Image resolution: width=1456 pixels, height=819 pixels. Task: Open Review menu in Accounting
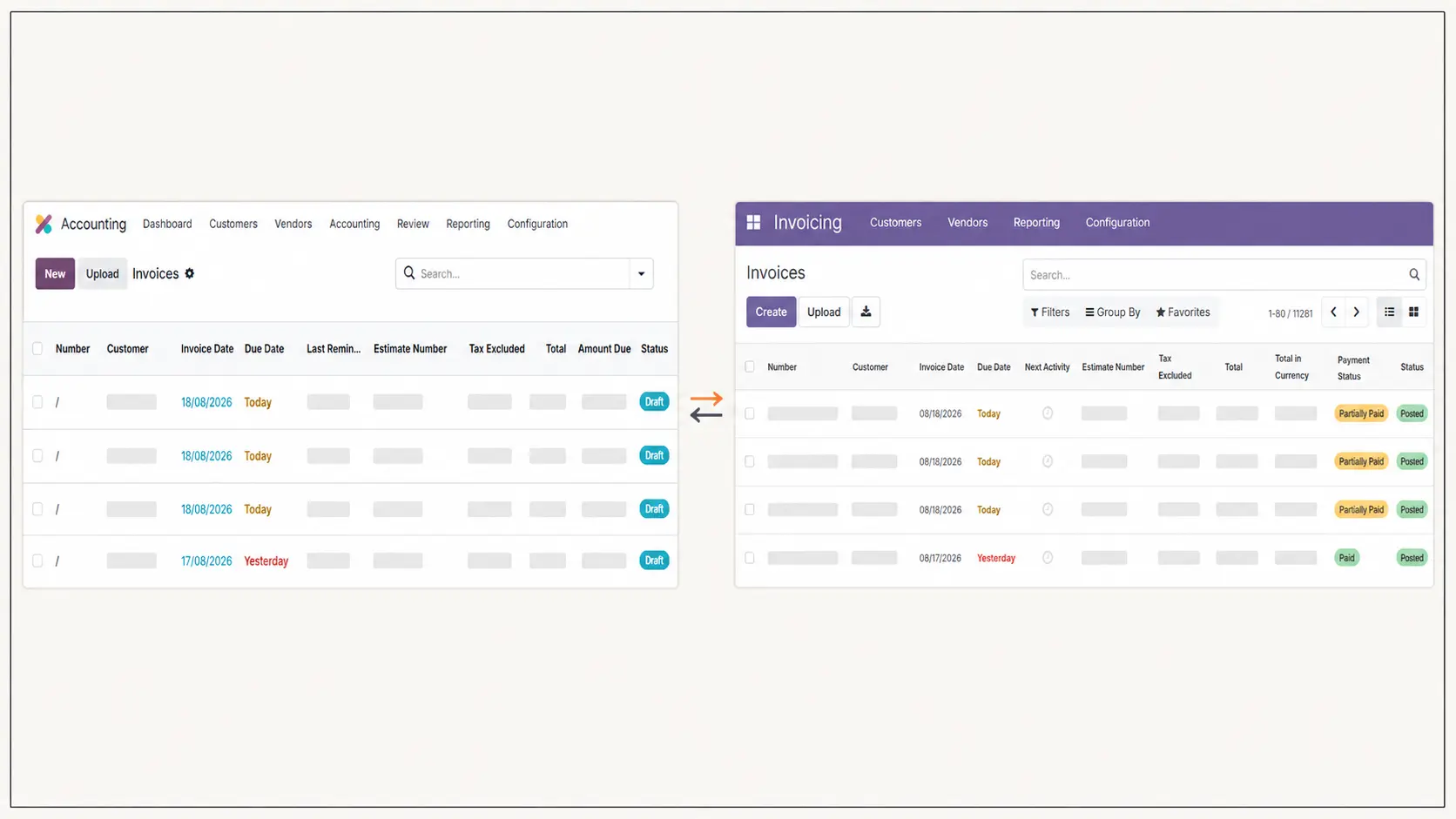413,224
